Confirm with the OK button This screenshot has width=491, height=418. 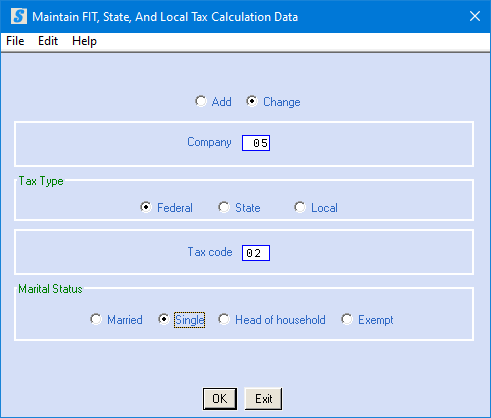pos(220,399)
